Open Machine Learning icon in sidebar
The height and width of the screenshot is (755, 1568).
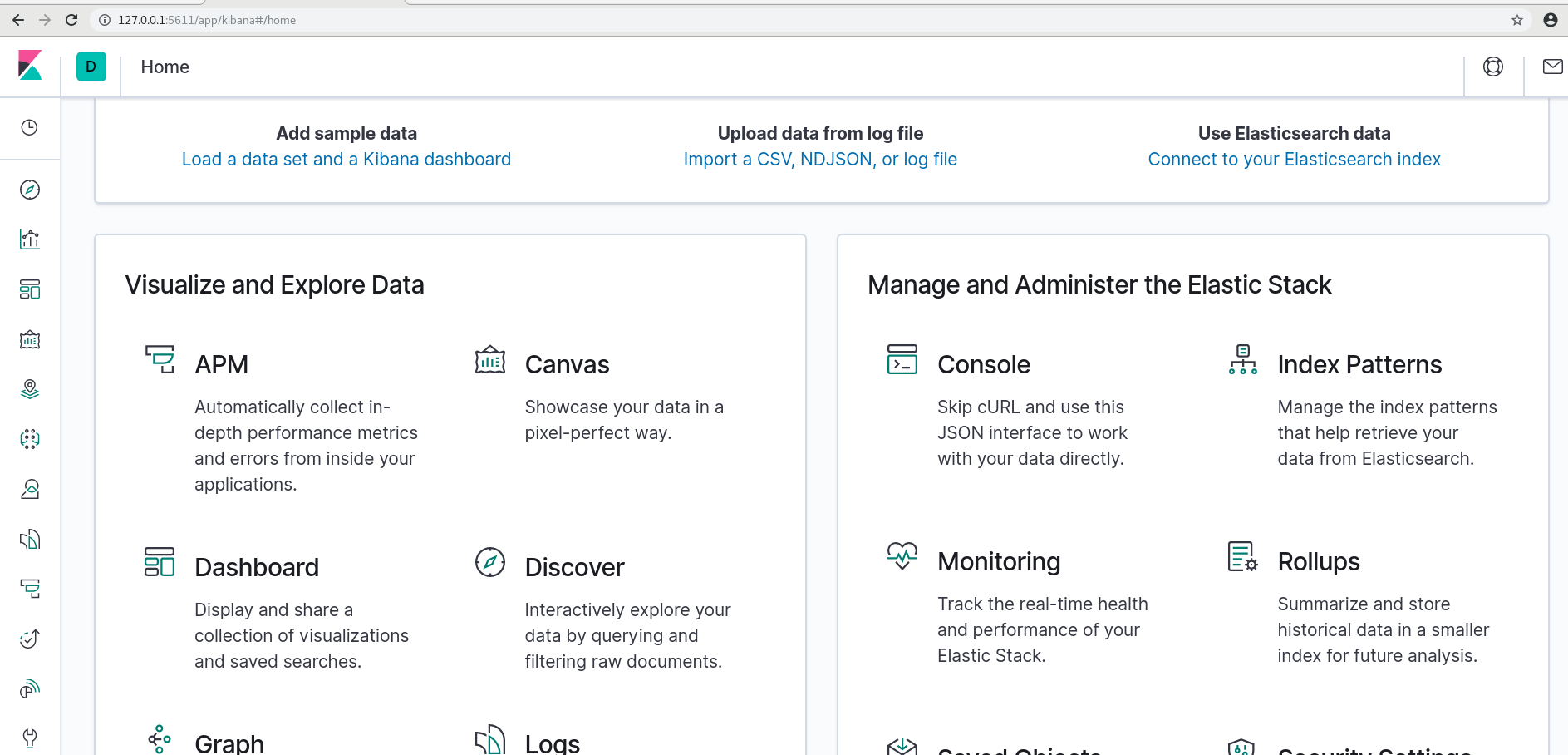click(30, 439)
